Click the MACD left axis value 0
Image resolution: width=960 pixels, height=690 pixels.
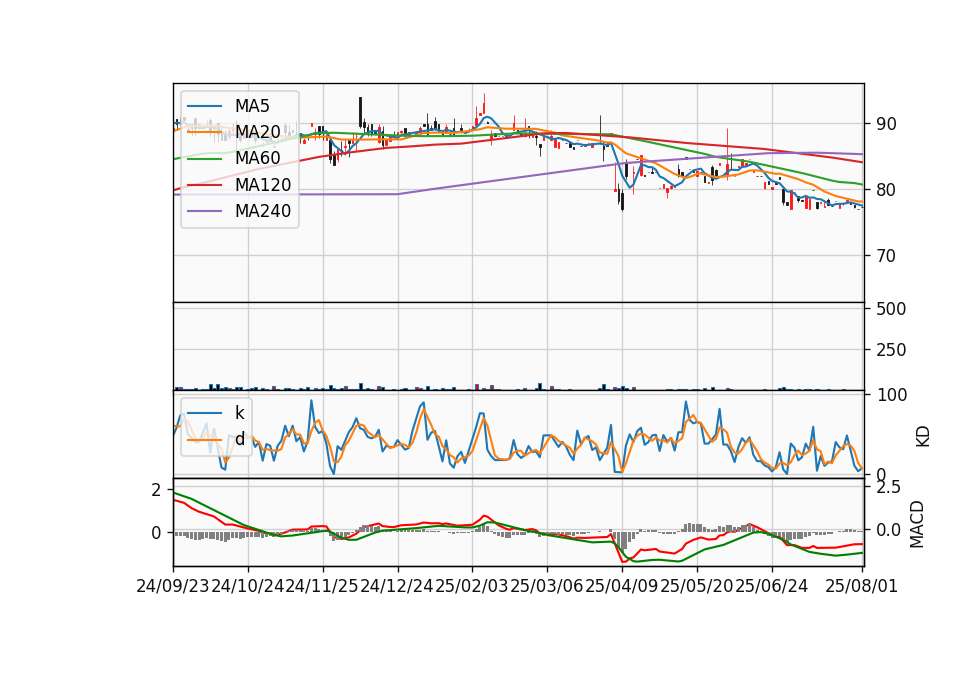click(156, 533)
